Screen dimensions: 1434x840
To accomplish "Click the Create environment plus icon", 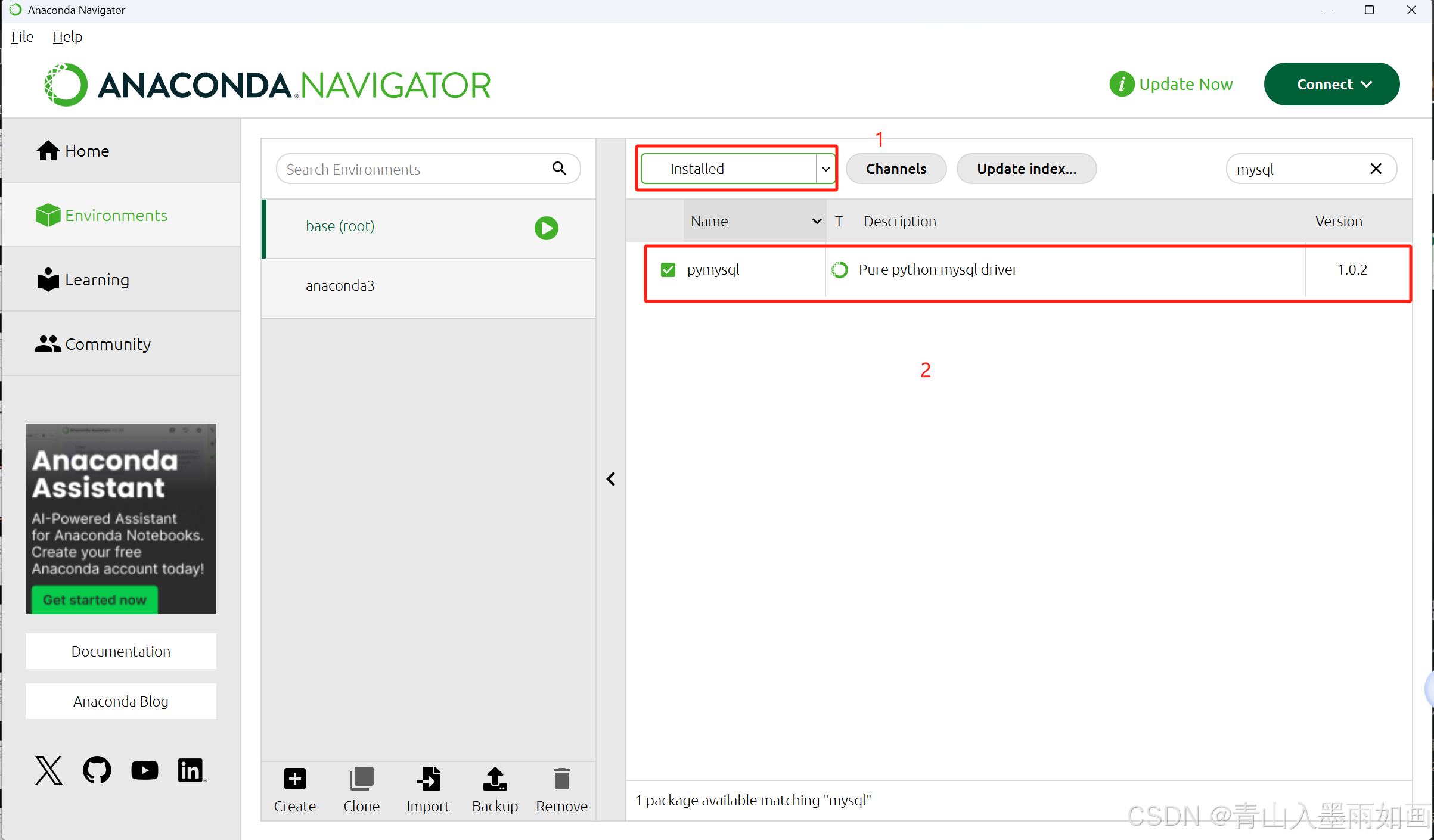I will coord(294,779).
